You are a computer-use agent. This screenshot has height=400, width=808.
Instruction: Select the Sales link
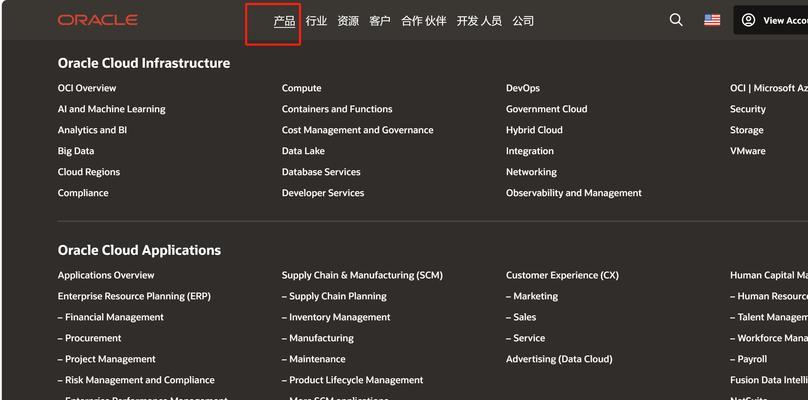pyautogui.click(x=521, y=317)
